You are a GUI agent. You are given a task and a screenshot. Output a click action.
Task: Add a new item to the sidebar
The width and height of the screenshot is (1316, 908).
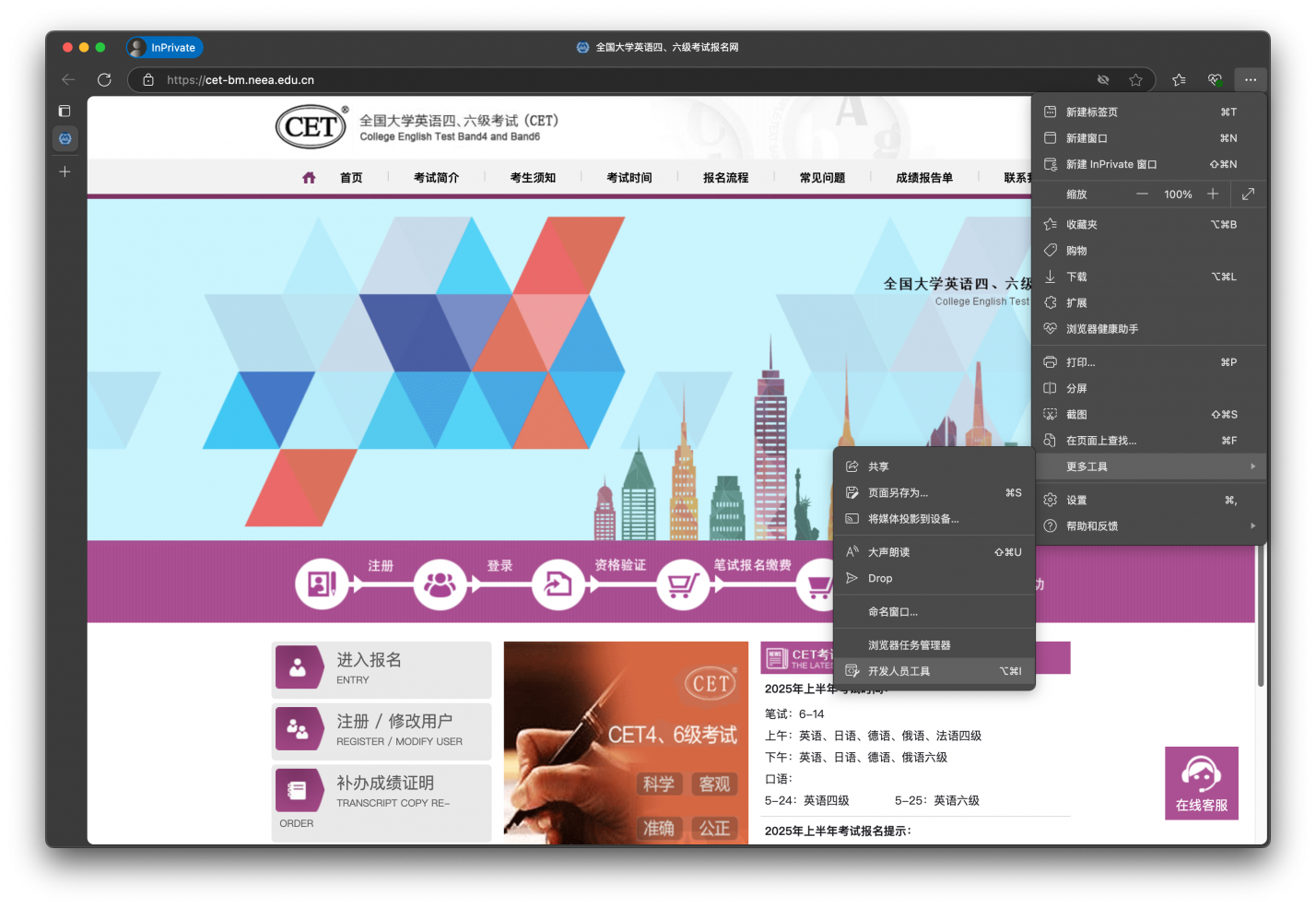[x=65, y=171]
